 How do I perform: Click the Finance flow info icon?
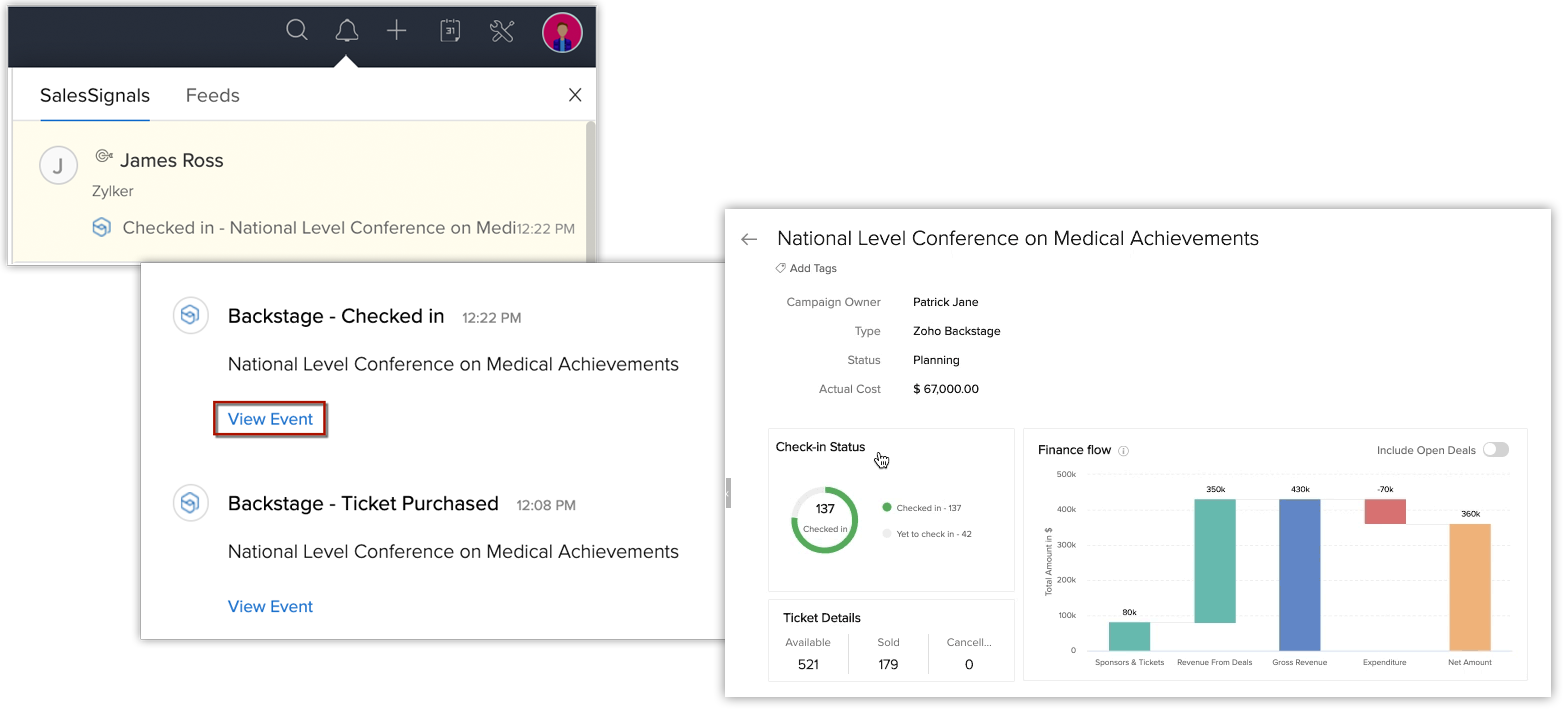click(x=1124, y=451)
